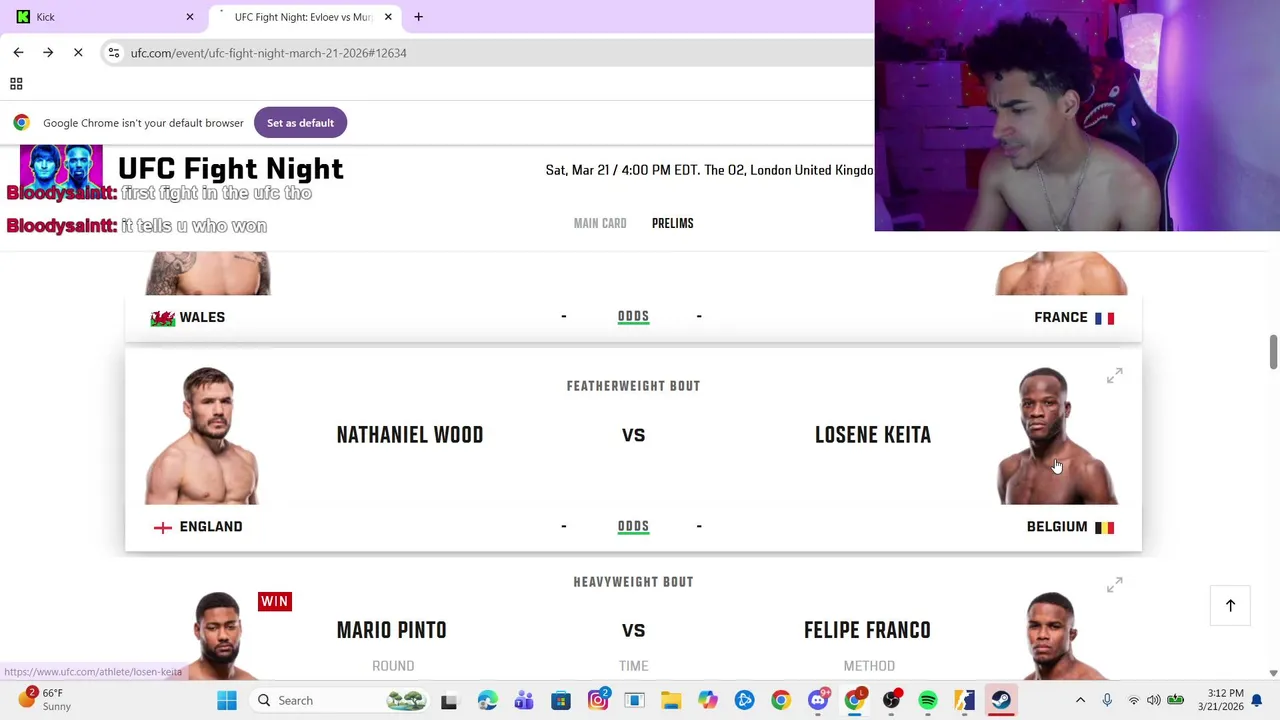Expand the Pinto vs Franco fight card
Screen dimensions: 1280x720
point(1115,584)
